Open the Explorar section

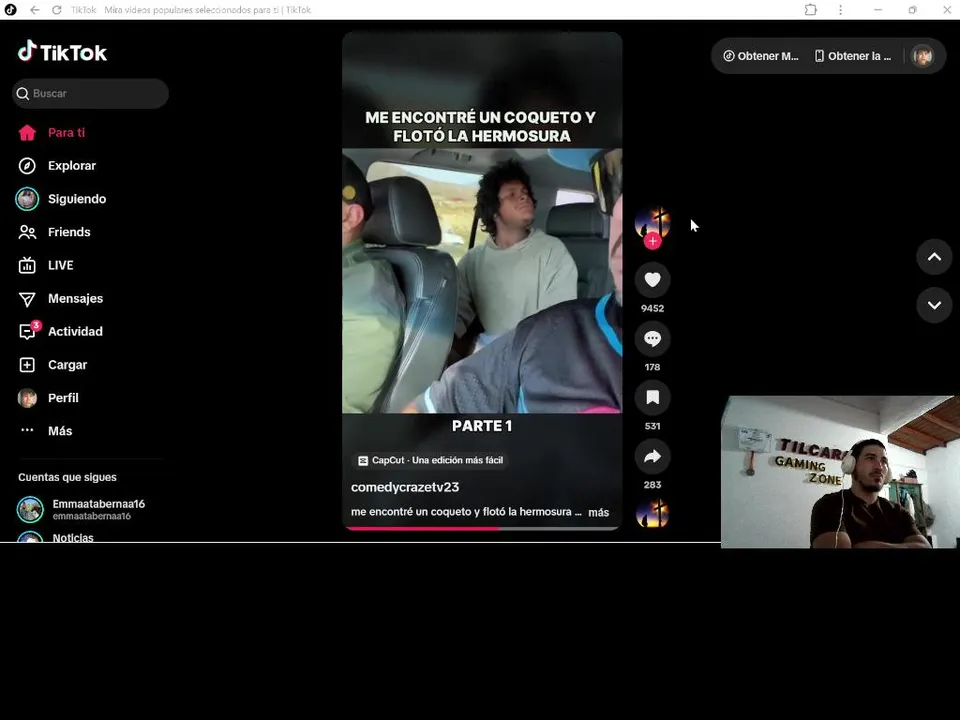72,166
